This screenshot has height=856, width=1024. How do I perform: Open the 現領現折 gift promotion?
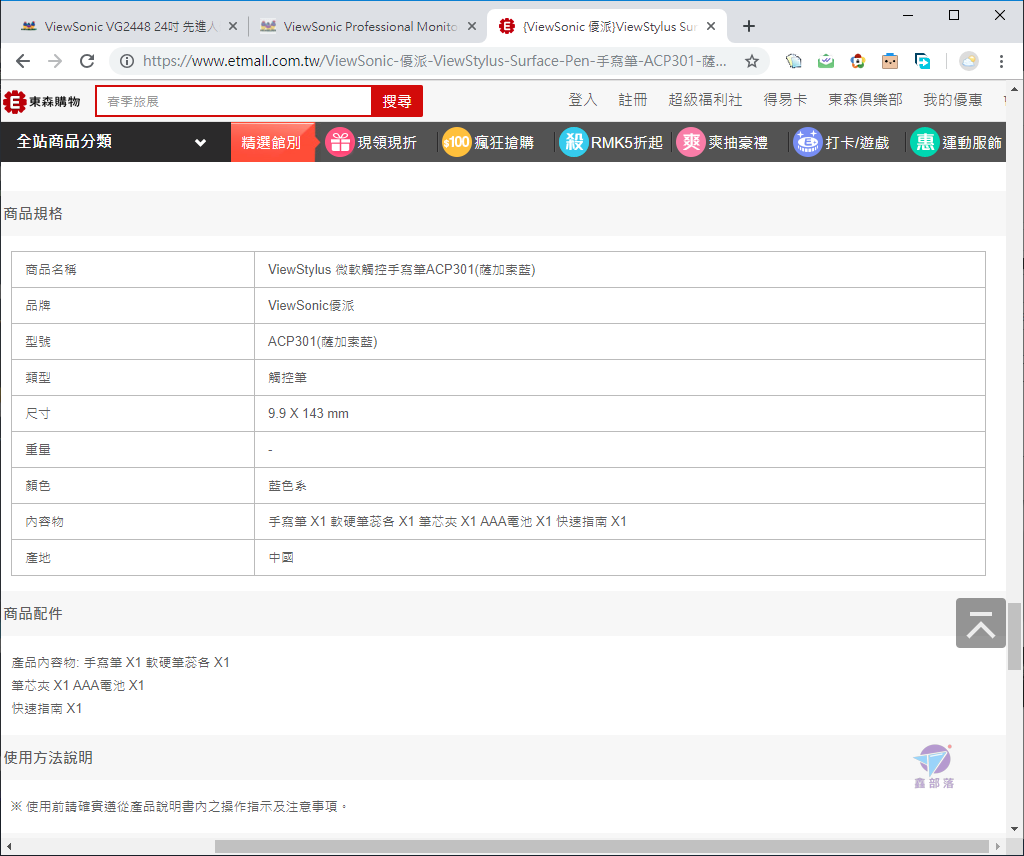tap(371, 142)
